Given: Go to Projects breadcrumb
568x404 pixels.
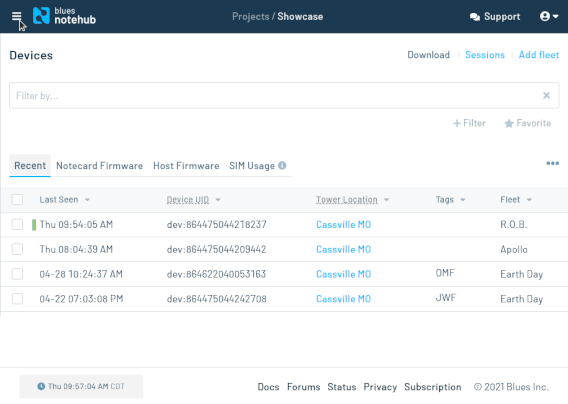Looking at the screenshot, I should click(x=251, y=17).
